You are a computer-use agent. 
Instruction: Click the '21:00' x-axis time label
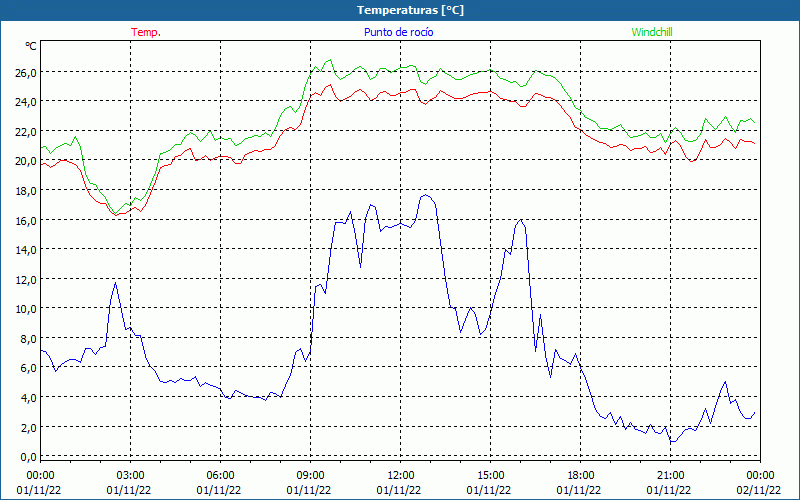pos(670,476)
